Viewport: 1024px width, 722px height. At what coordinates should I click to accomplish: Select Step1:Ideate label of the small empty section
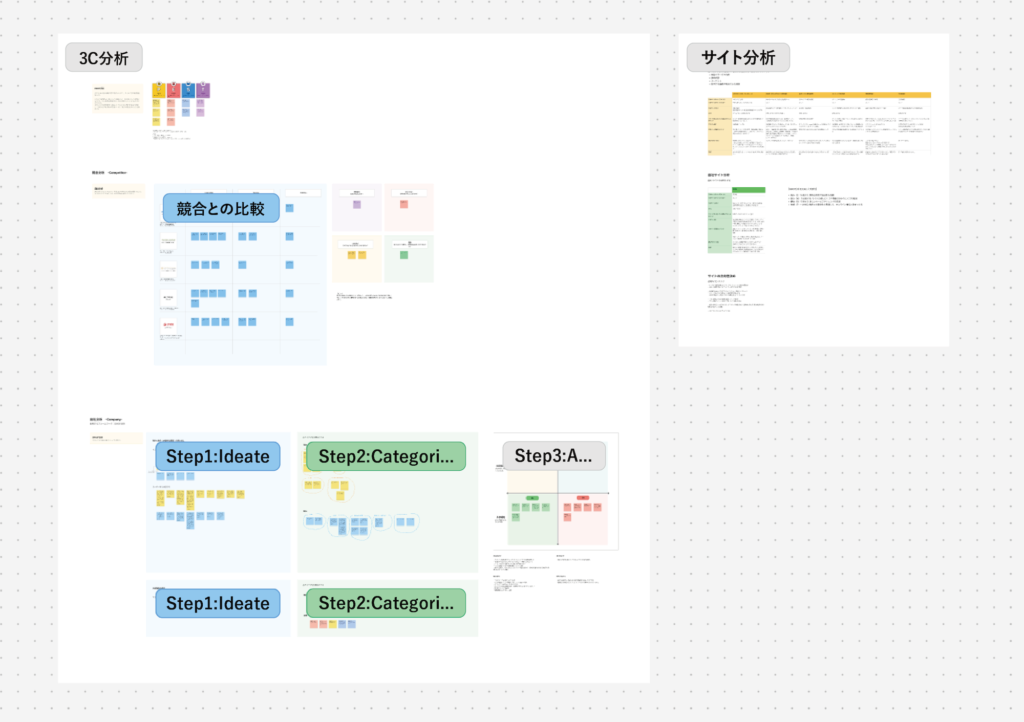pyautogui.click(x=217, y=603)
